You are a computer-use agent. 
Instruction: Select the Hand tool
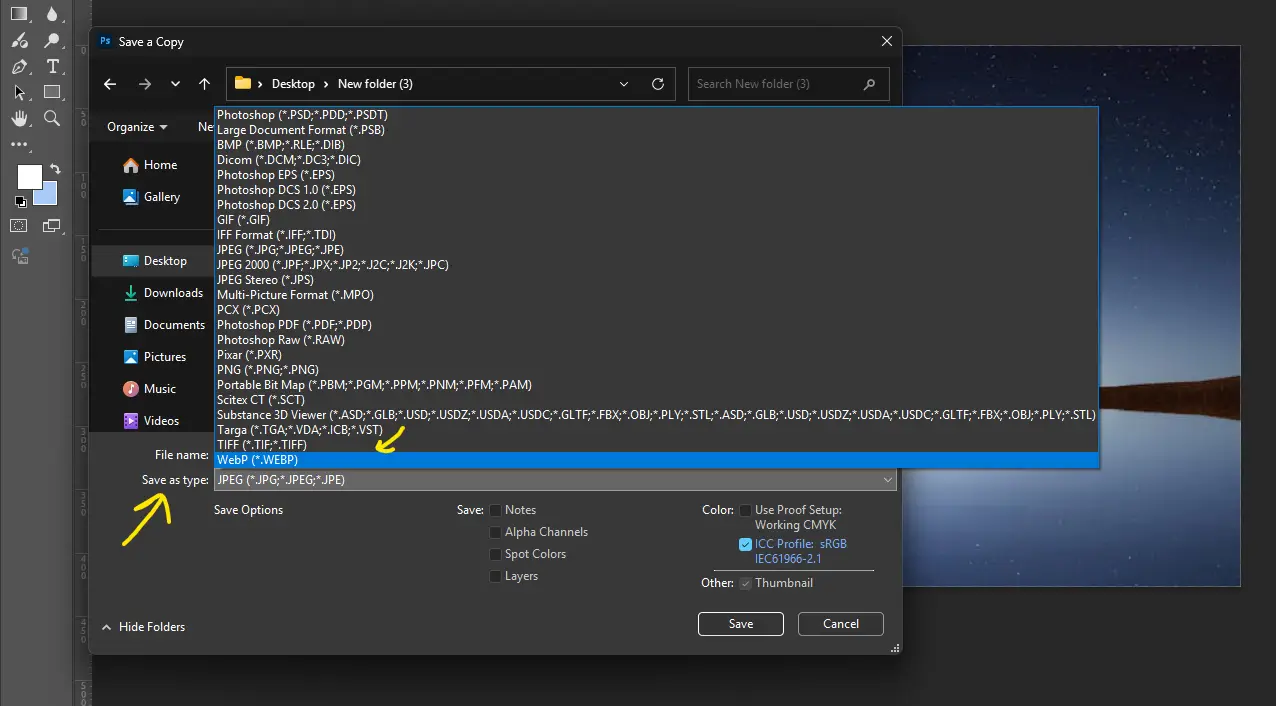click(18, 117)
